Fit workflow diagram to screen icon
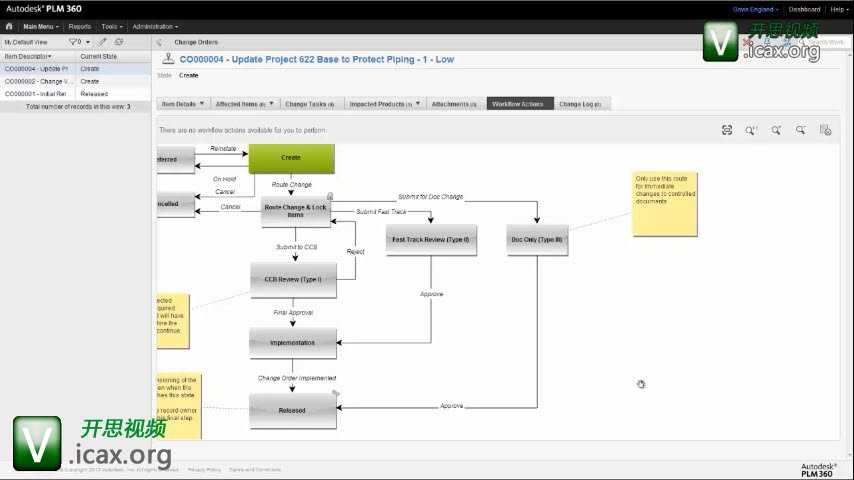This screenshot has height=480, width=854. point(727,130)
